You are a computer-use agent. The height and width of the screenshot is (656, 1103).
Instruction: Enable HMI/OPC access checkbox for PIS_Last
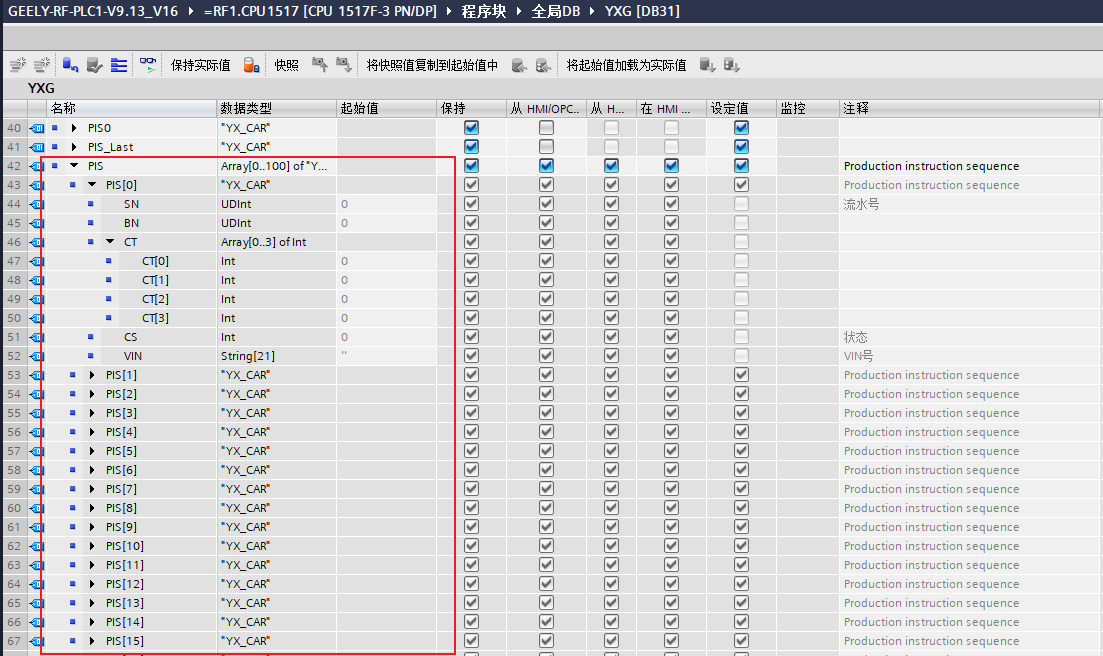546,147
